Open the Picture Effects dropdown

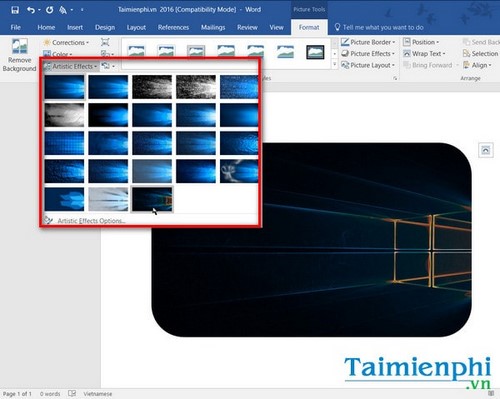click(368, 54)
